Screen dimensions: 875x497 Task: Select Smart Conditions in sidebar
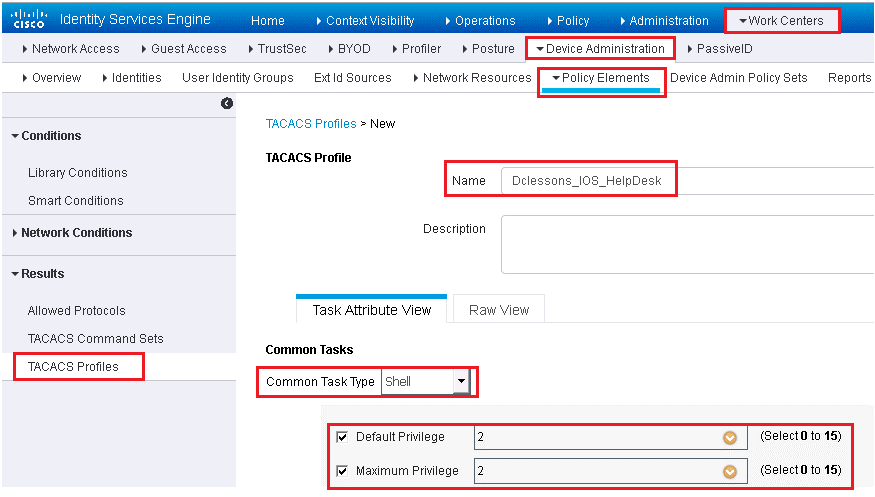click(75, 200)
